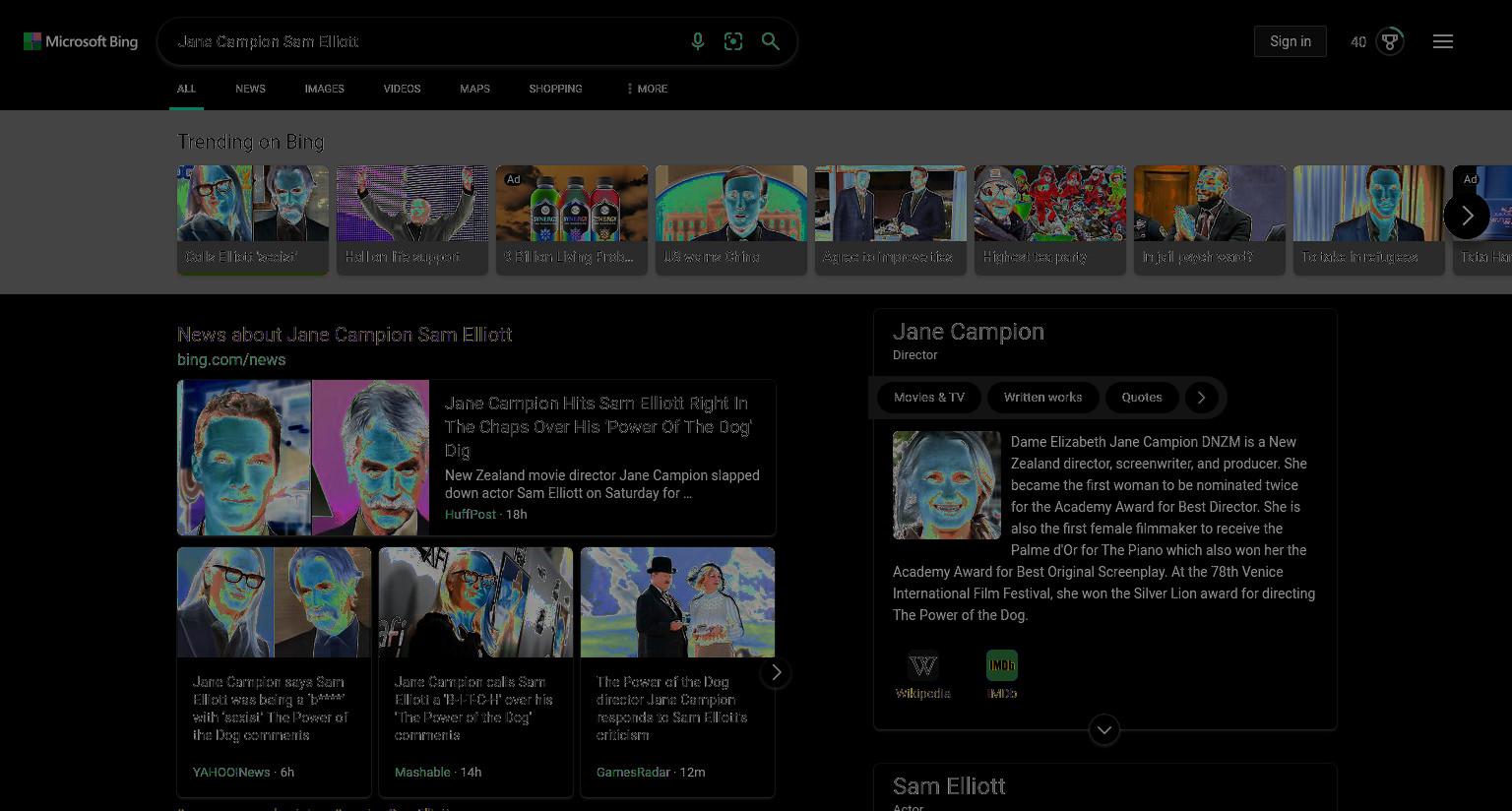Open 'Agree to improve ties' trending card
1512x811 pixels.
[x=891, y=219]
